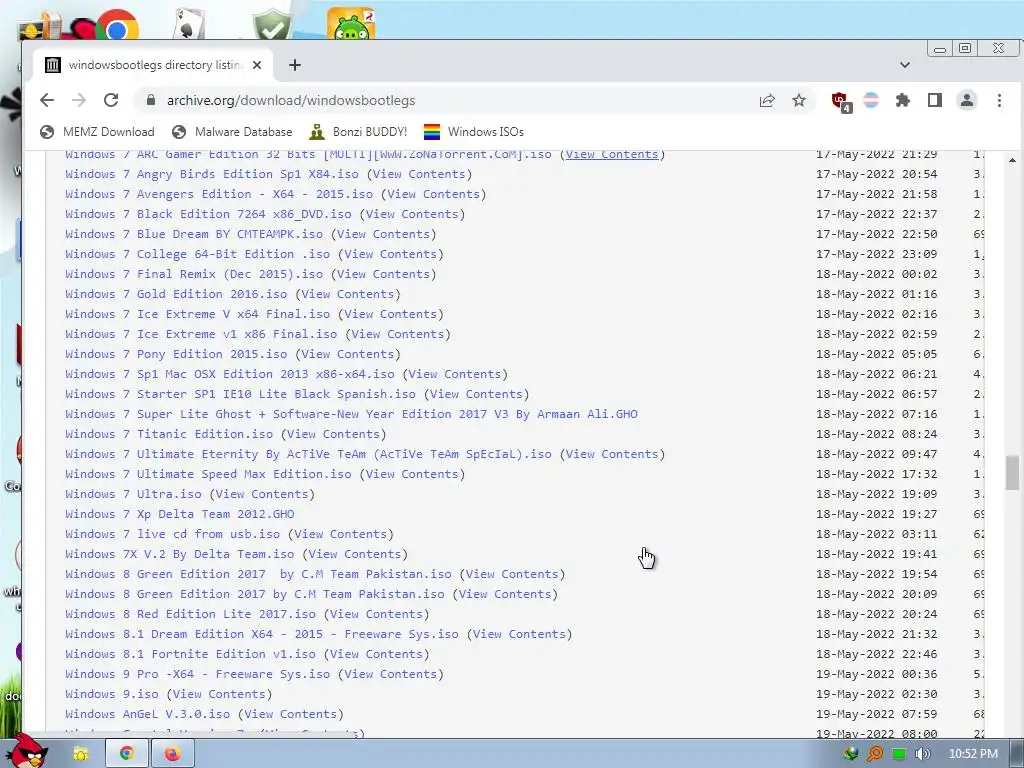Image resolution: width=1024 pixels, height=768 pixels.
Task: Open Windows 9 Pro -X64 - Freeware Sys.iso
Action: [x=198, y=675]
